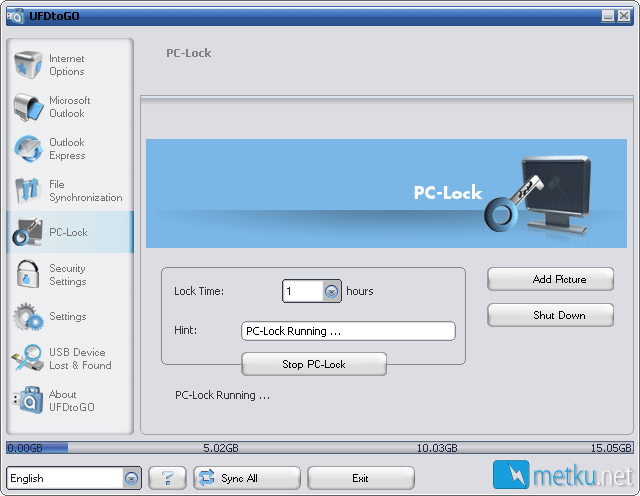Open Security Settings label in sidebar
The width and height of the screenshot is (640, 496).
(x=67, y=275)
